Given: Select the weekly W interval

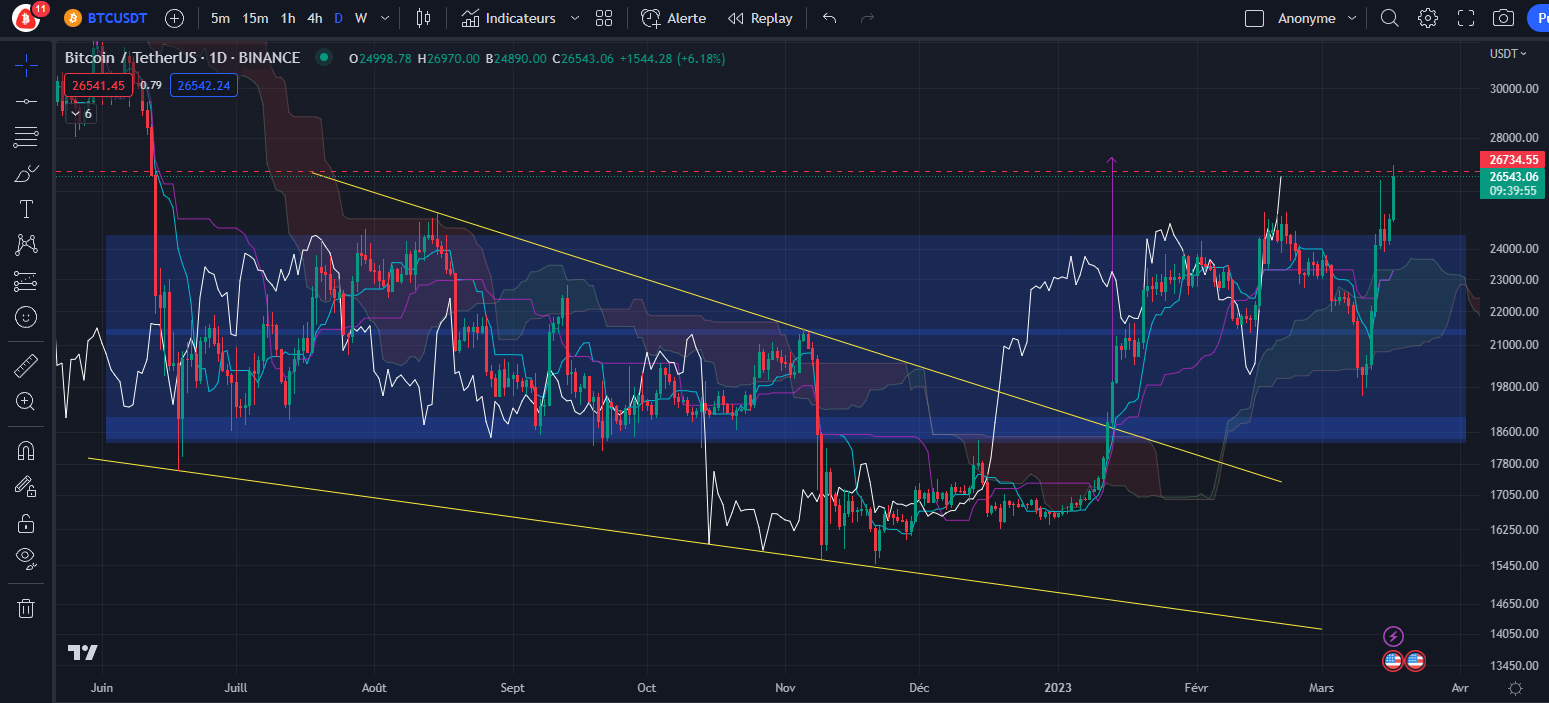Looking at the screenshot, I should pos(360,17).
